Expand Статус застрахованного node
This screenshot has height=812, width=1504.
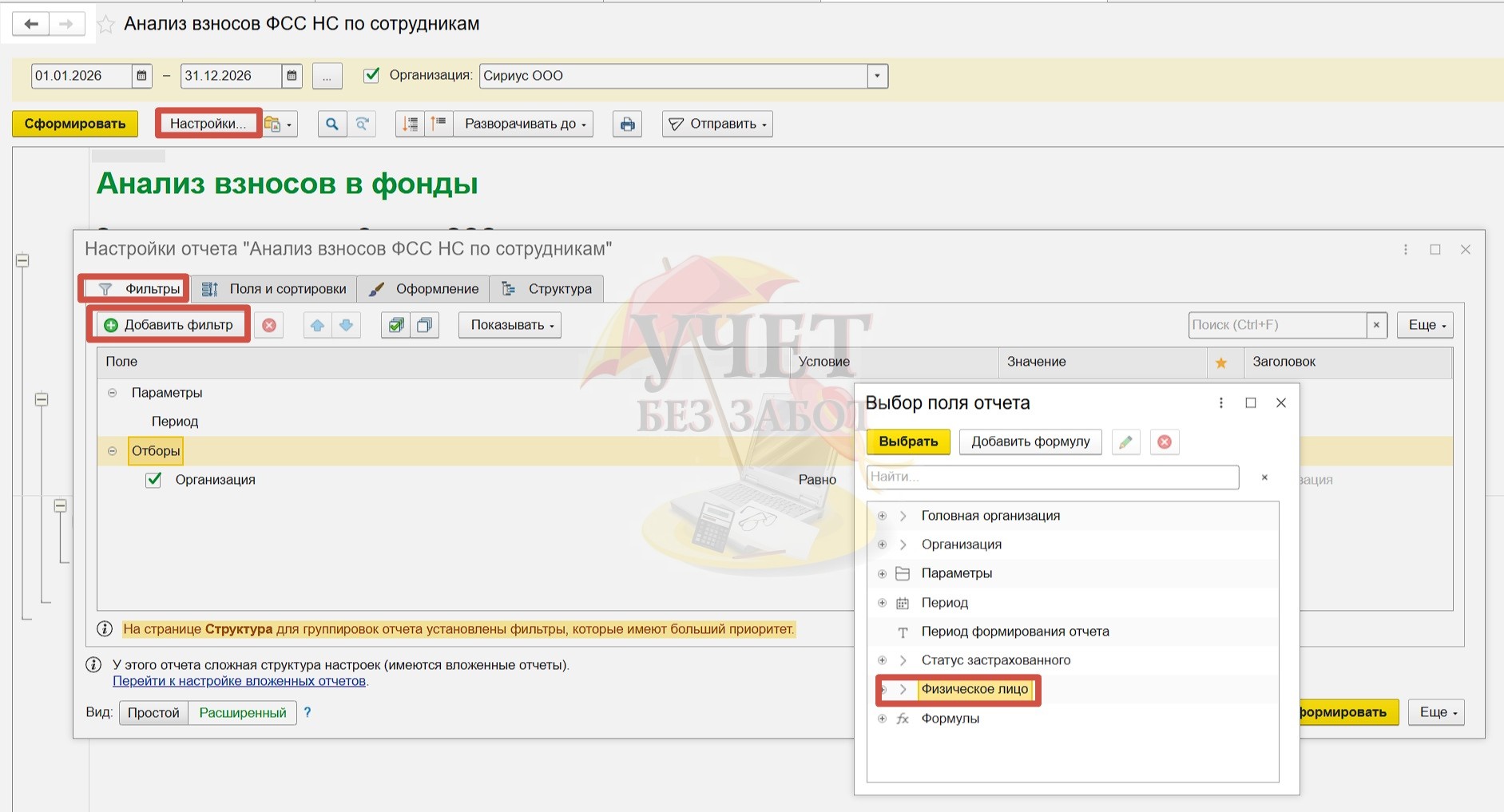tap(882, 660)
